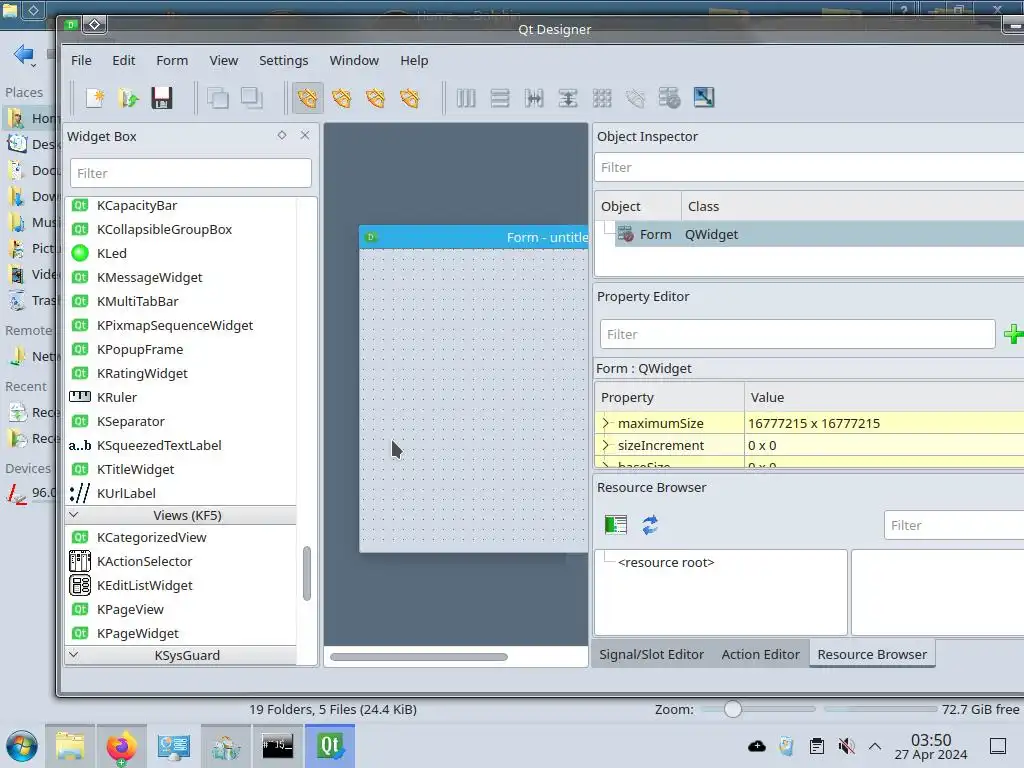1024x768 pixels.
Task: Open the Edit menu
Action: (123, 60)
